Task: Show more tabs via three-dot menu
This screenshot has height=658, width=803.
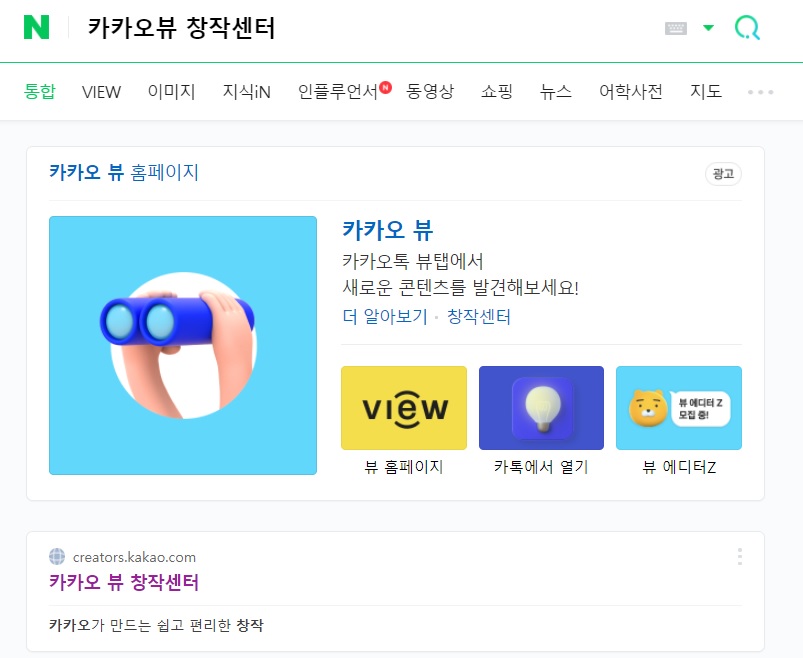Action: click(x=760, y=92)
